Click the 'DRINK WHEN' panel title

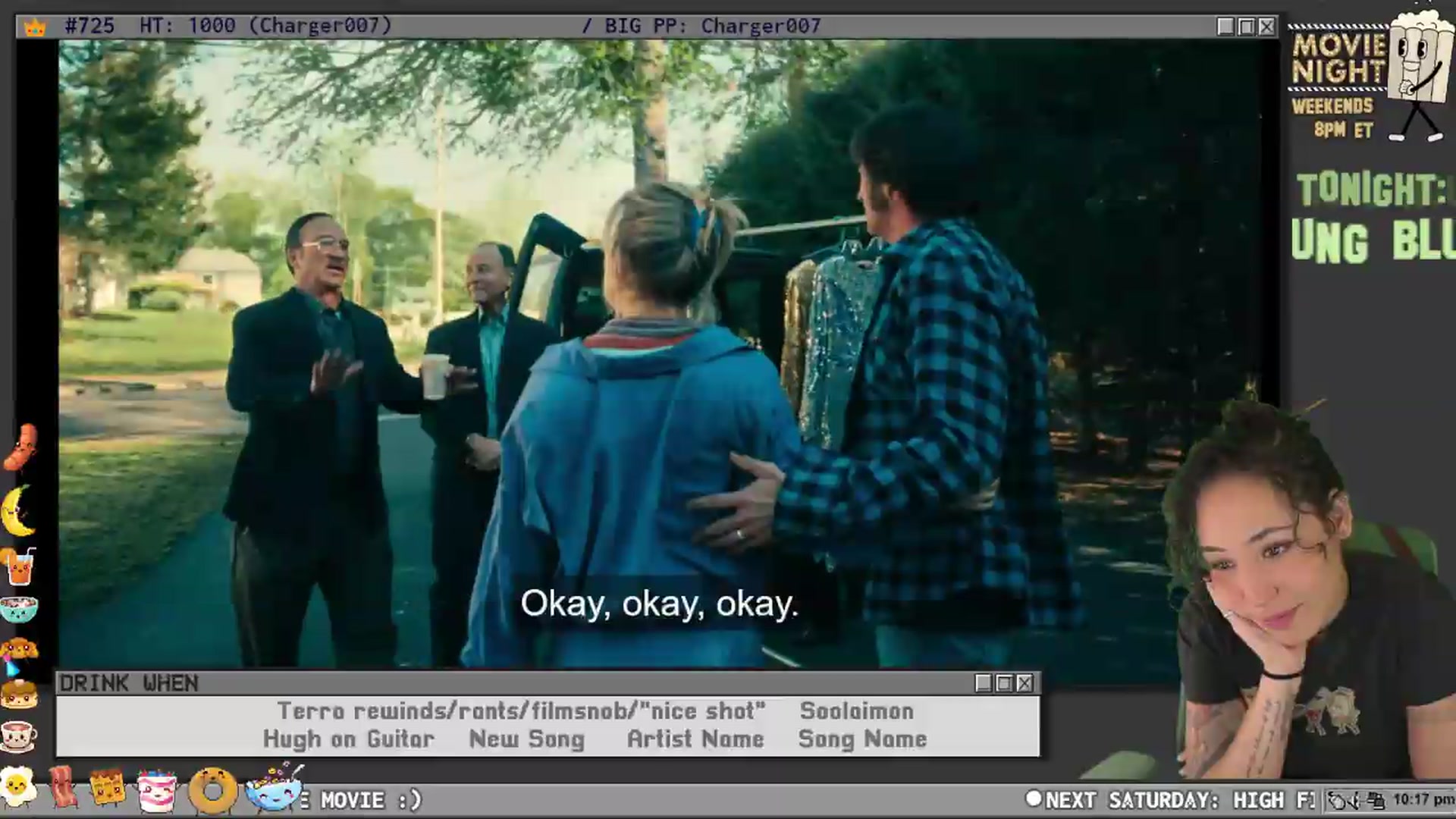(x=129, y=683)
